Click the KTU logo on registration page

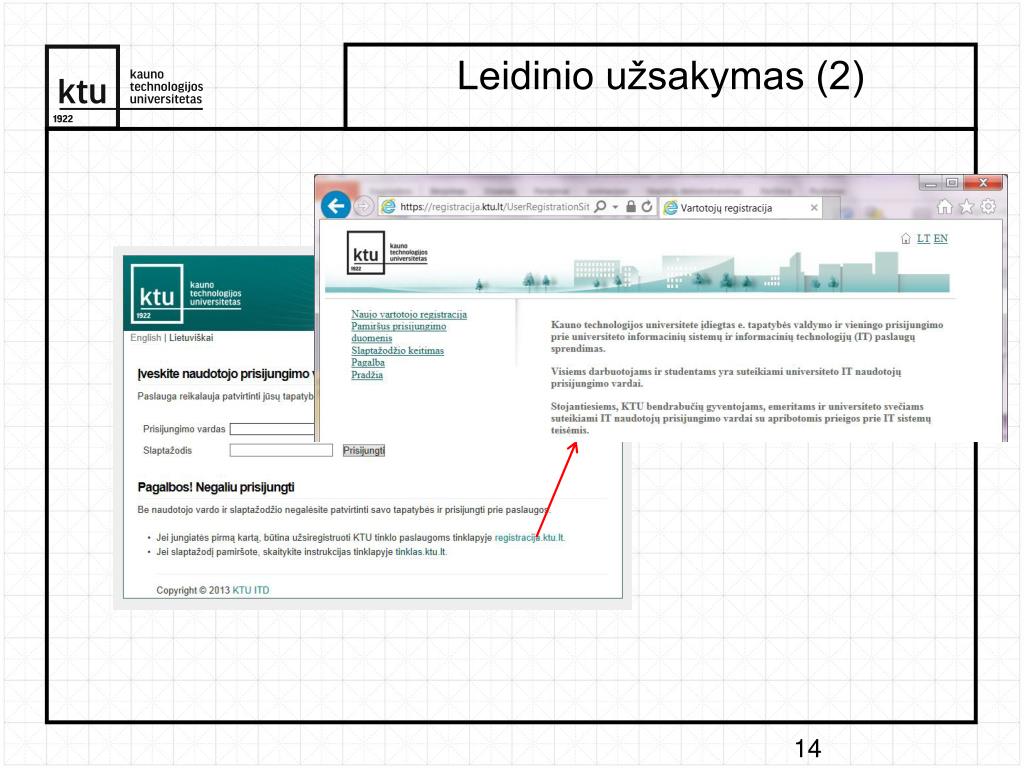coord(387,252)
